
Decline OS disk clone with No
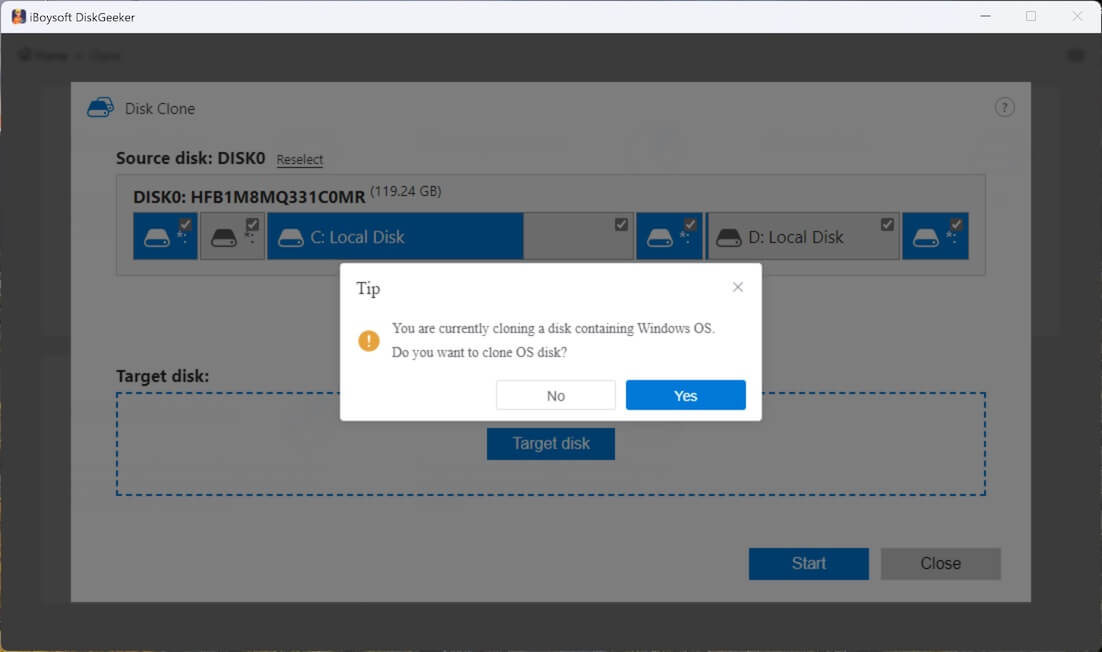click(555, 396)
